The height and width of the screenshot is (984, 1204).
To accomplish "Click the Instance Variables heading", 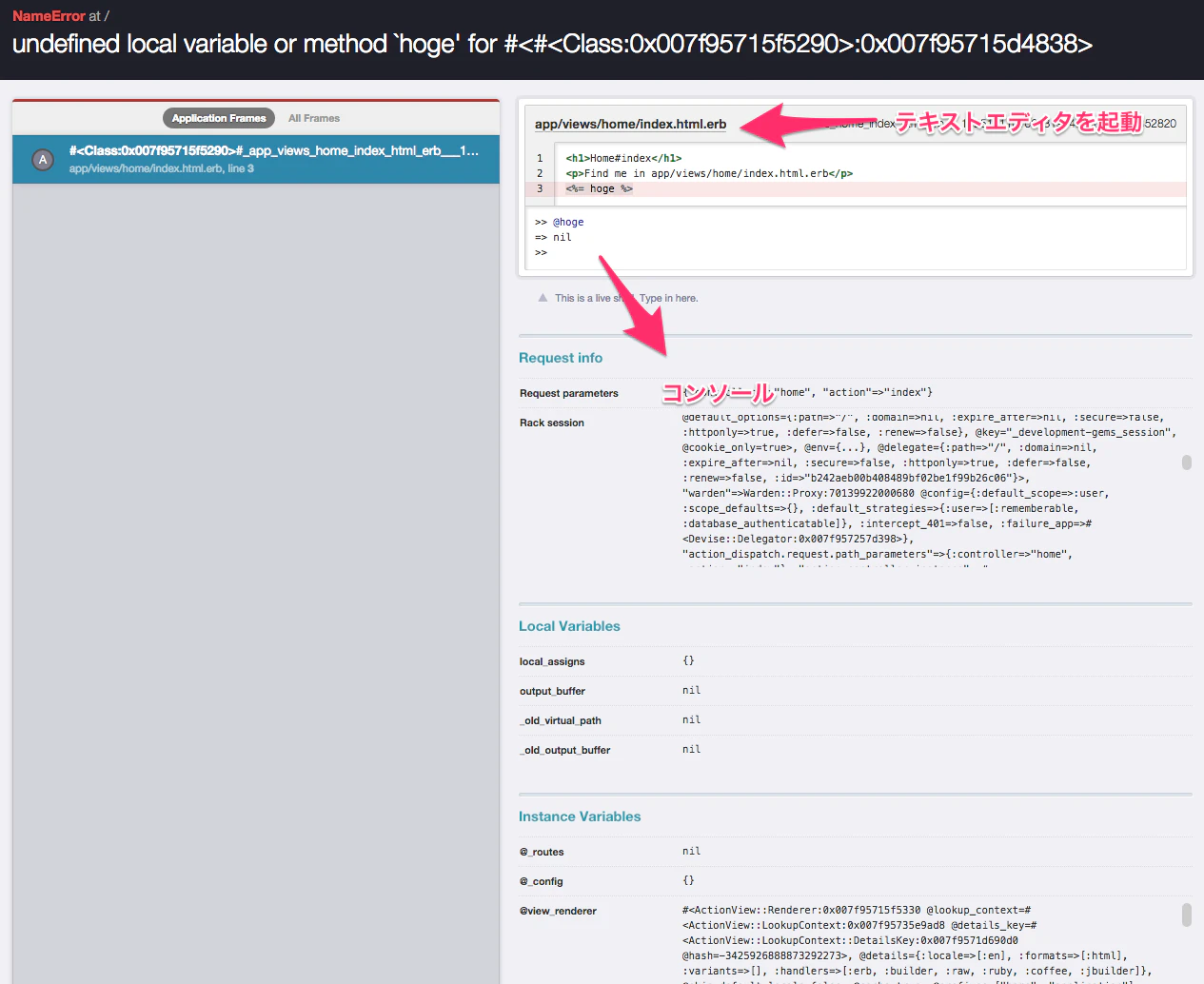I will [x=580, y=817].
